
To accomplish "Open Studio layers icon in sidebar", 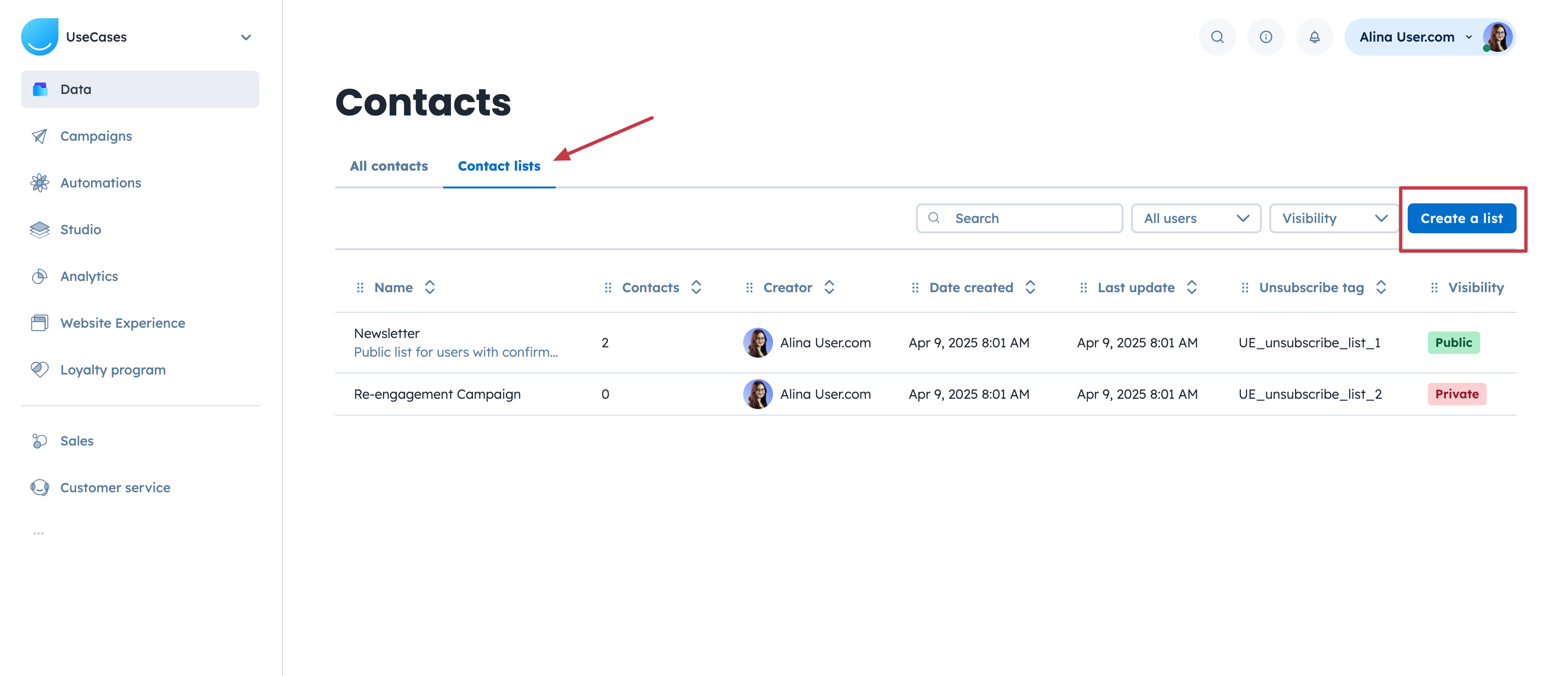I will point(40,230).
